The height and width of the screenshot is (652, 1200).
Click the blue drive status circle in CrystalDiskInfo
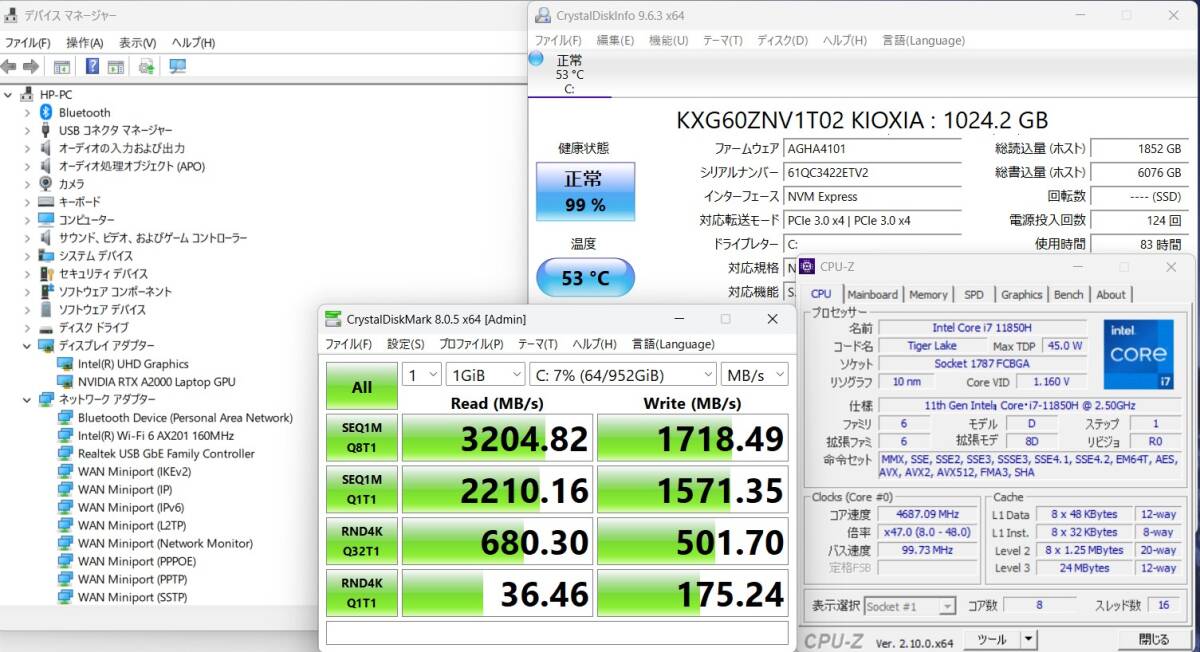point(535,60)
